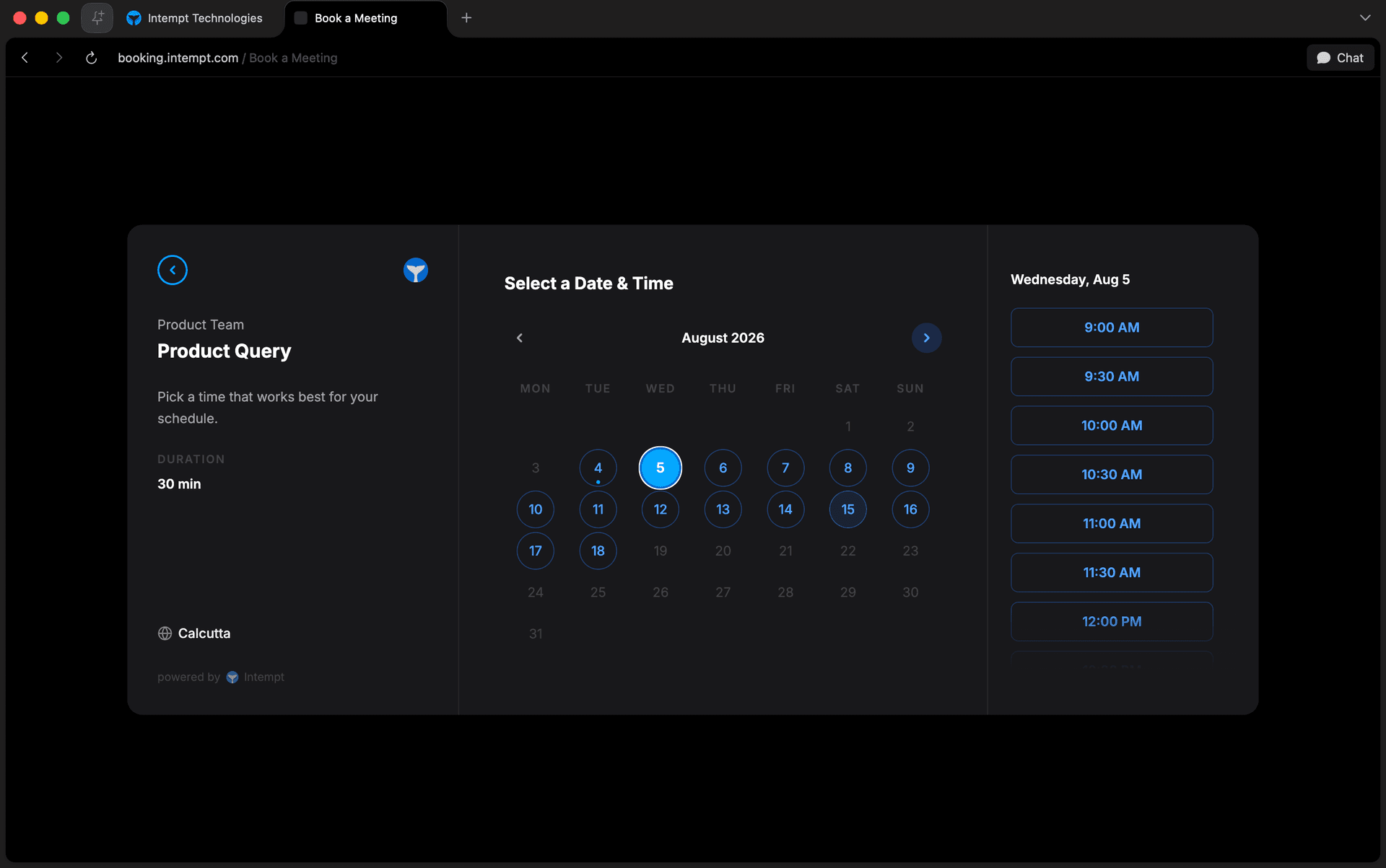Pick August 10 date

point(536,509)
